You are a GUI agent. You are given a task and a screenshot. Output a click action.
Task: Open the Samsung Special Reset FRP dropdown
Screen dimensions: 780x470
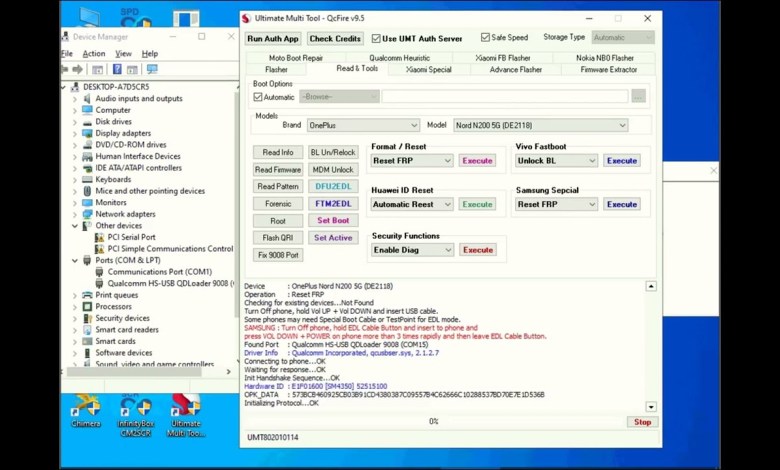coord(556,204)
